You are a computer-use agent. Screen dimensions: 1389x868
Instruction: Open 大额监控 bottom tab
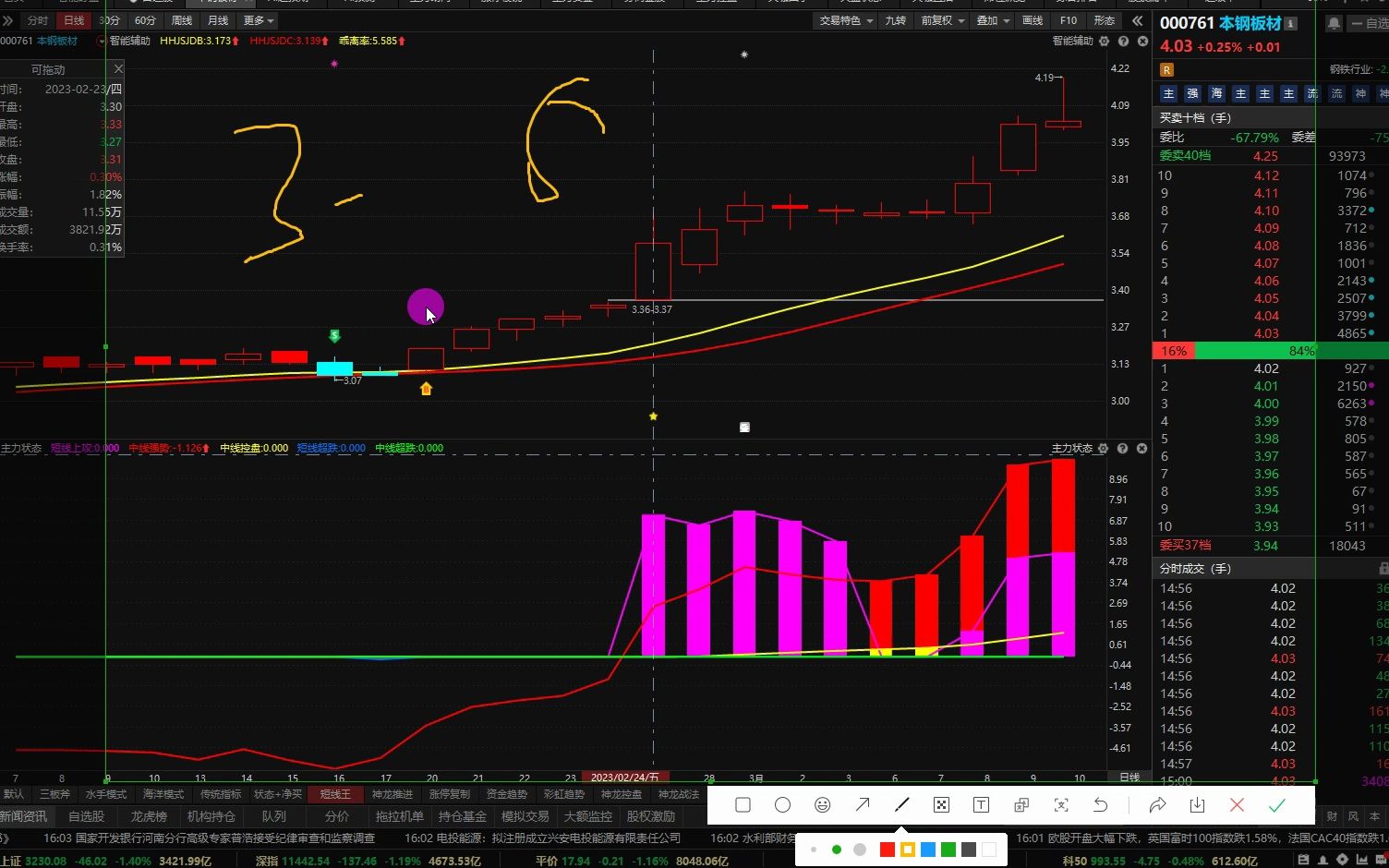(x=588, y=816)
